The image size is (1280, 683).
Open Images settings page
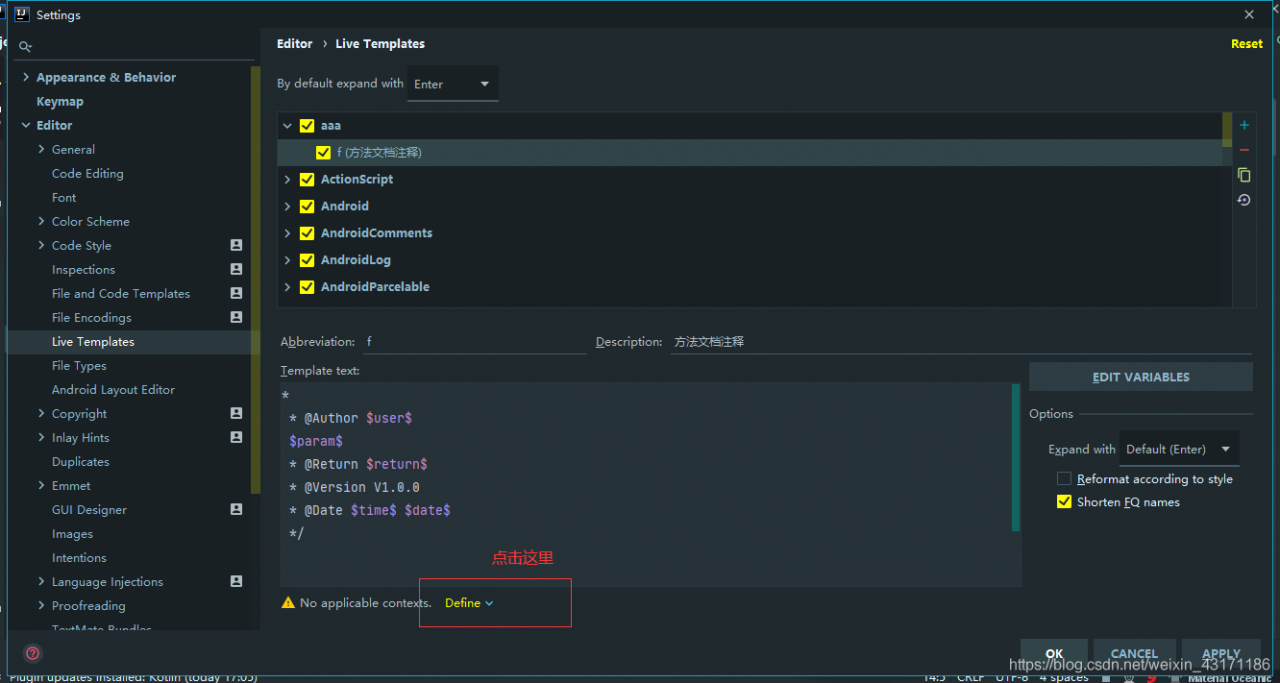[x=72, y=533]
